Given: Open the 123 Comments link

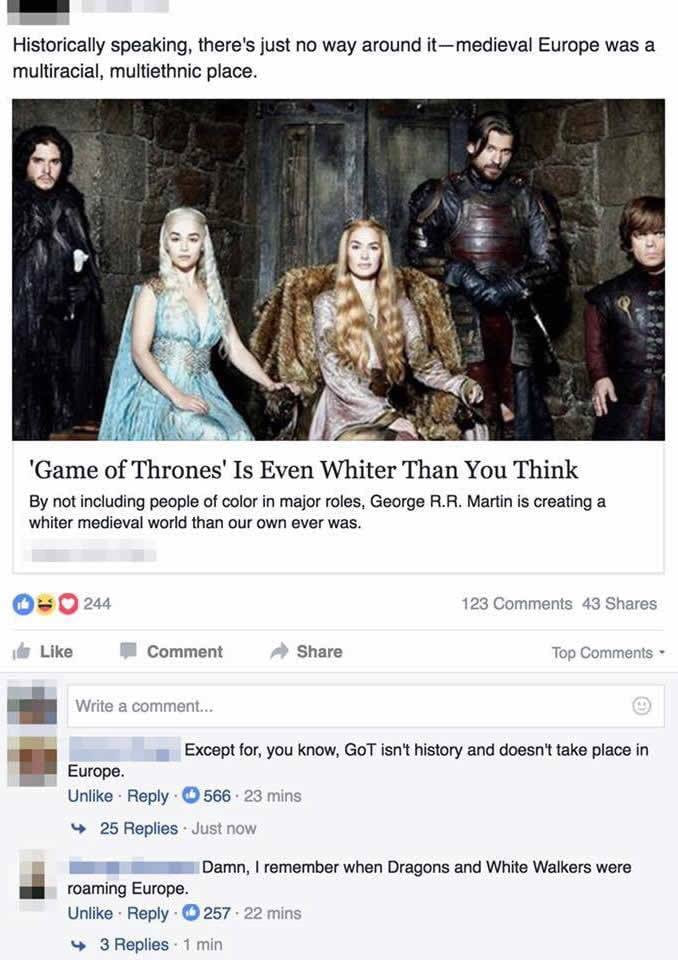Looking at the screenshot, I should point(516,604).
